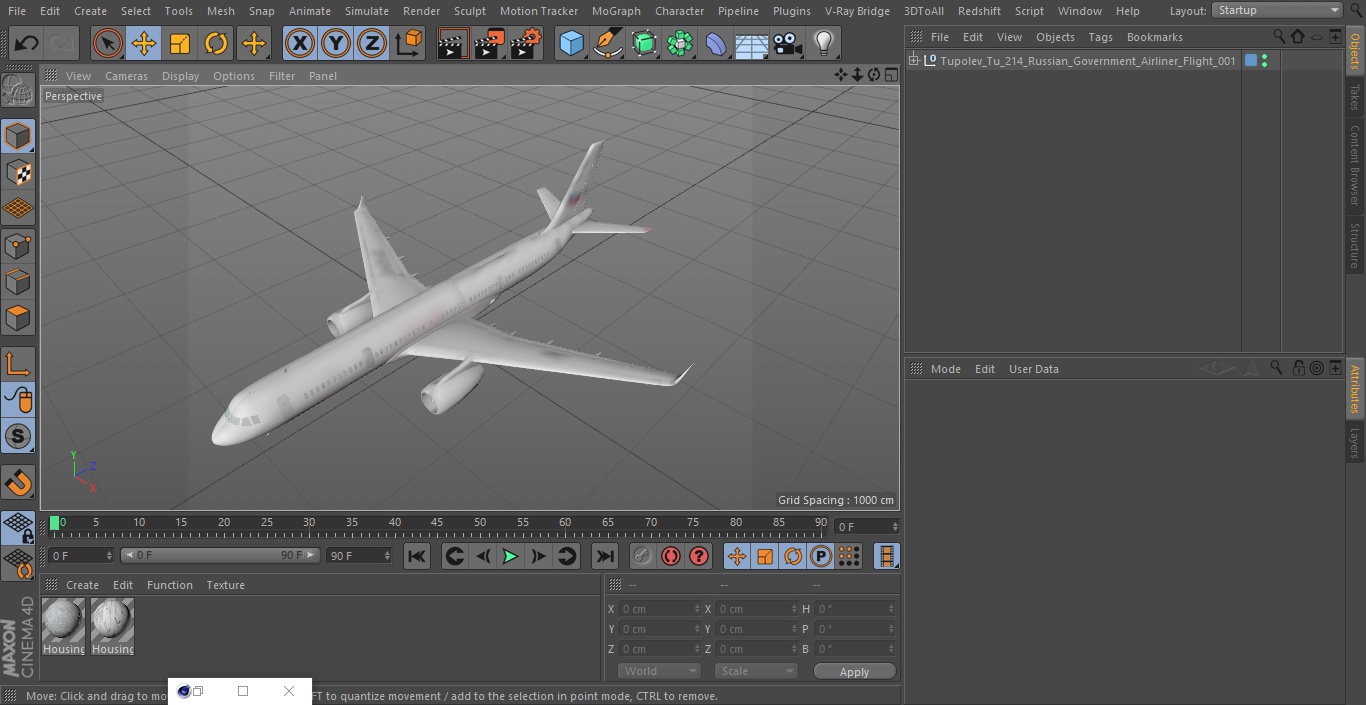Switch to Polygons mode
The width and height of the screenshot is (1366, 705).
click(x=18, y=318)
